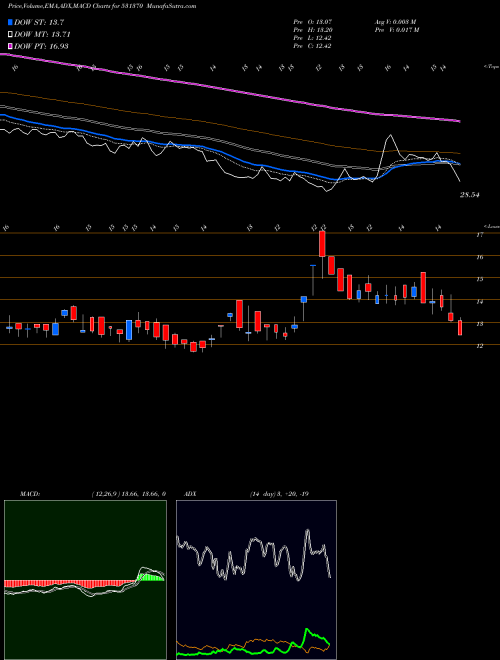
Task: Click the 16 price axis label
Action: [479, 257]
